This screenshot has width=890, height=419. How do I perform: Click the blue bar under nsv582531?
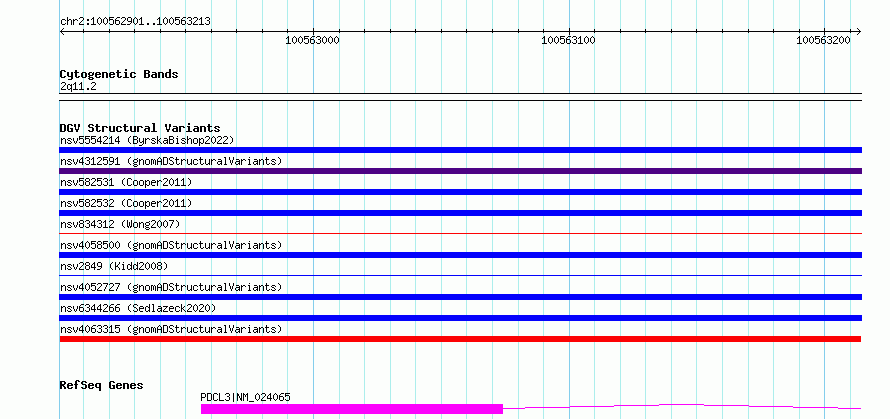click(460, 192)
